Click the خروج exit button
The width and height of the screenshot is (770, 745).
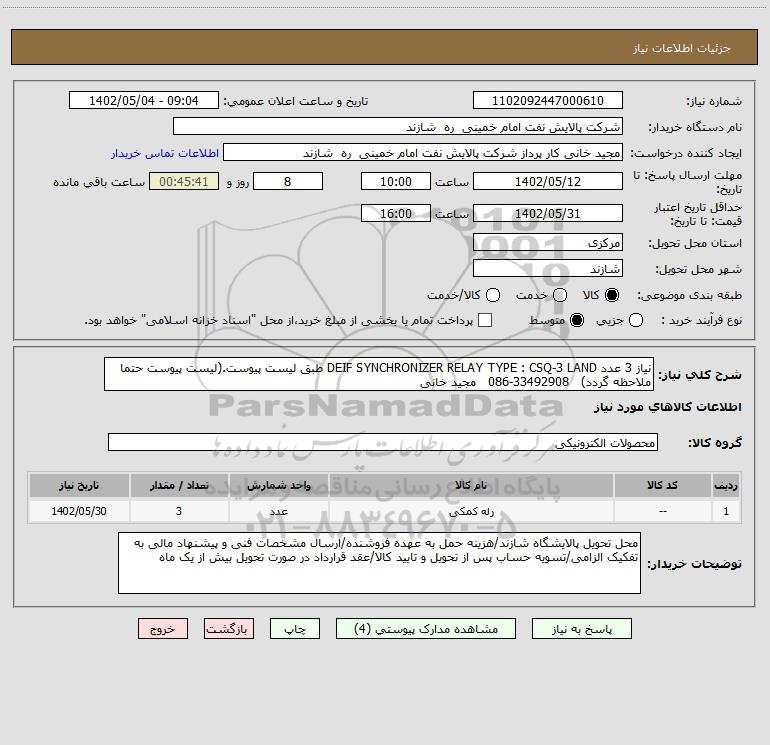point(163,629)
